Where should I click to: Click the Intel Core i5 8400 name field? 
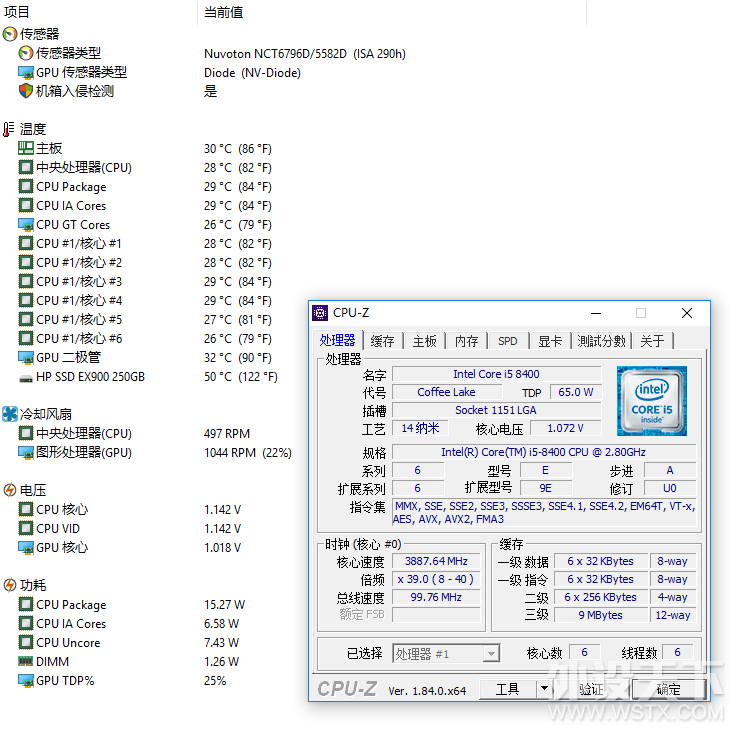497,374
